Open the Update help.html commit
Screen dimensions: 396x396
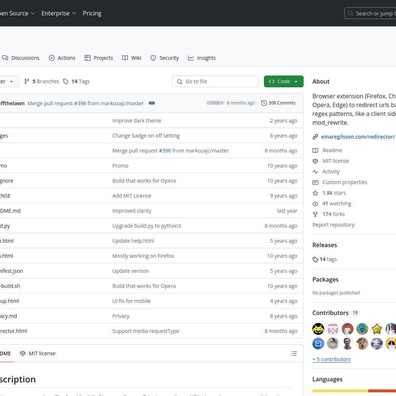coord(133,241)
